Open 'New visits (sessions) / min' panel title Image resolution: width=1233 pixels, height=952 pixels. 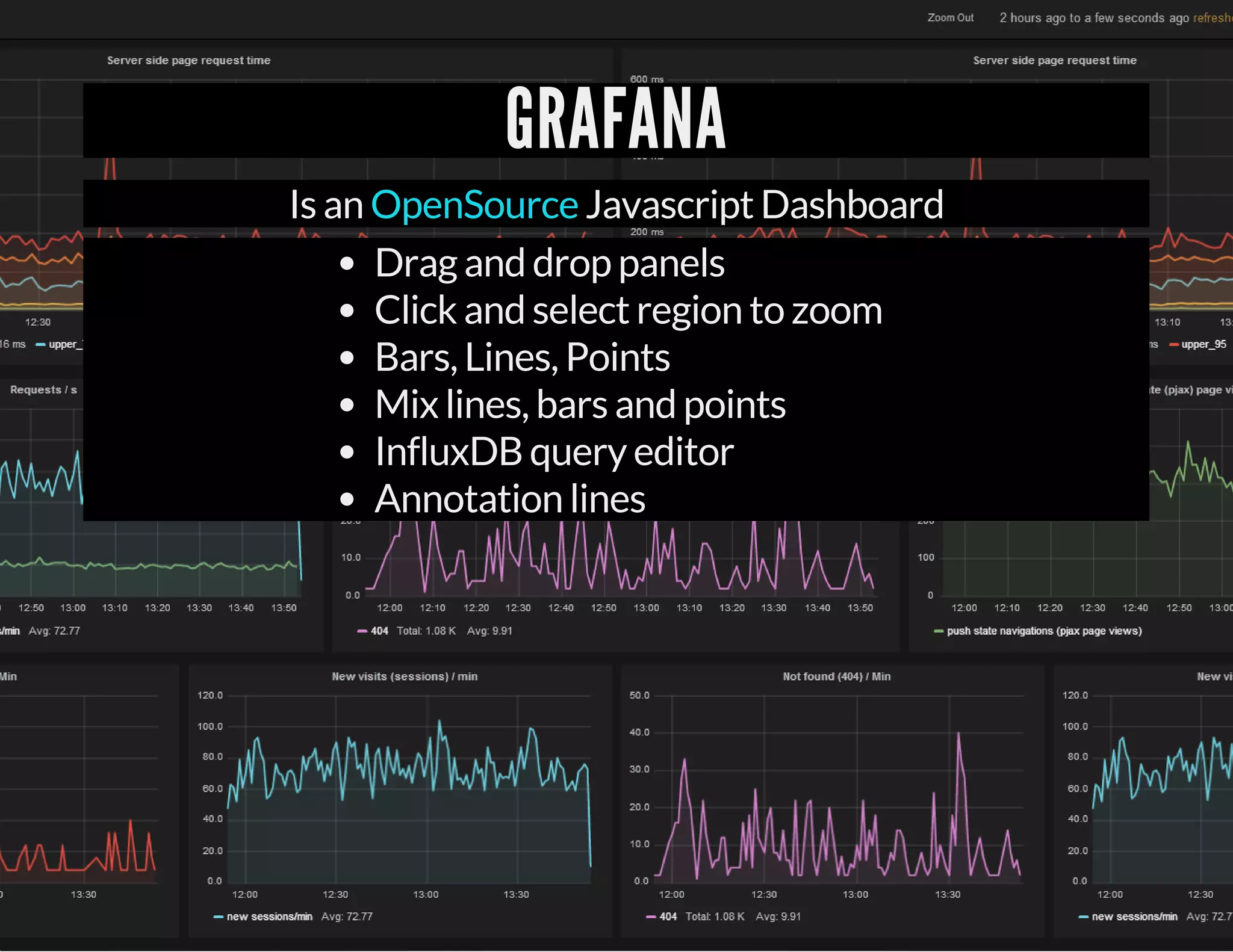[405, 676]
